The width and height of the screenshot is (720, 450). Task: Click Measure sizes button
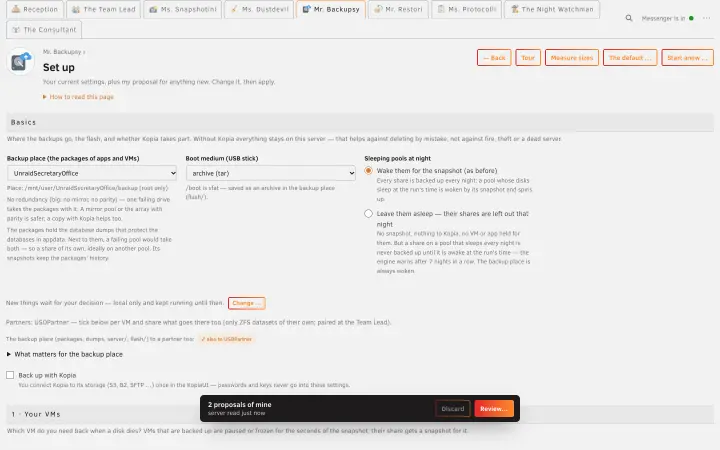(572, 58)
